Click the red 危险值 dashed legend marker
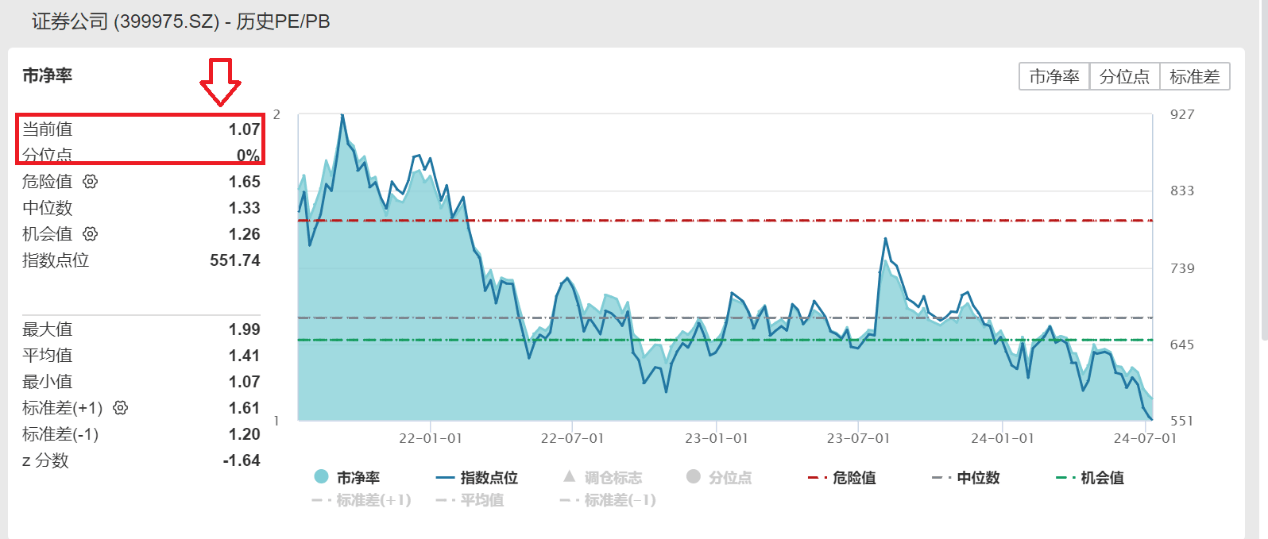 tap(819, 477)
